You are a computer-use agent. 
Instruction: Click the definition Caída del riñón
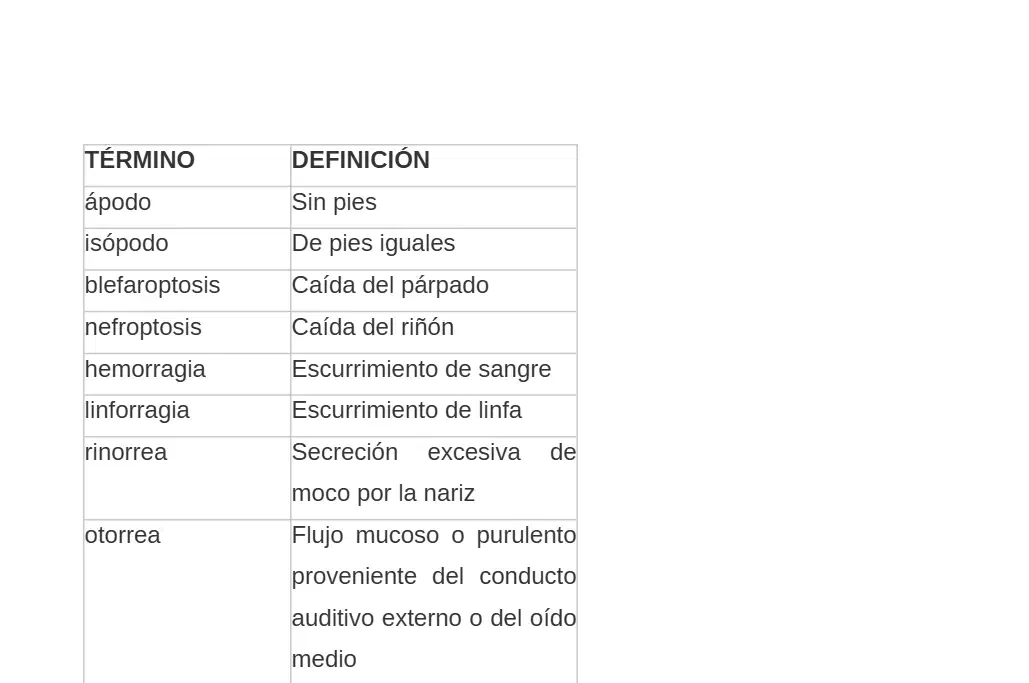coord(373,327)
